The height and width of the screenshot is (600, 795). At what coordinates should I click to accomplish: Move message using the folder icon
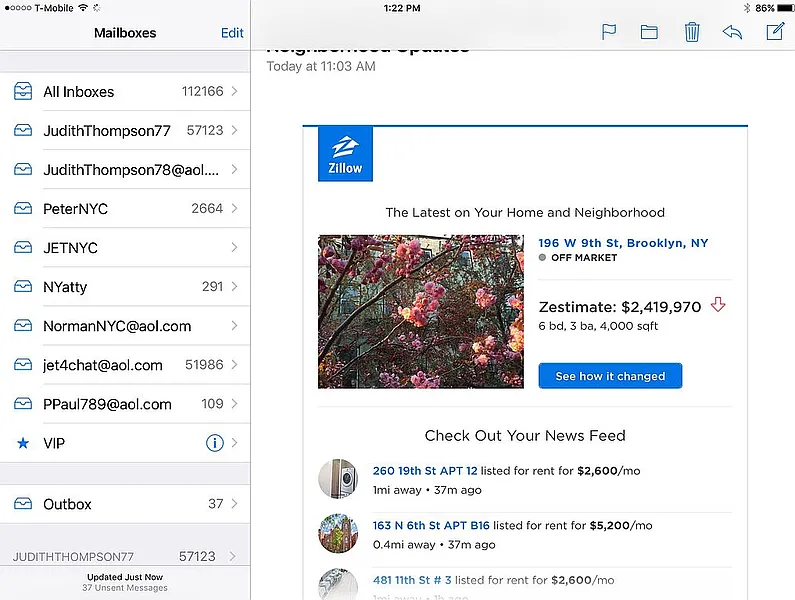(649, 33)
